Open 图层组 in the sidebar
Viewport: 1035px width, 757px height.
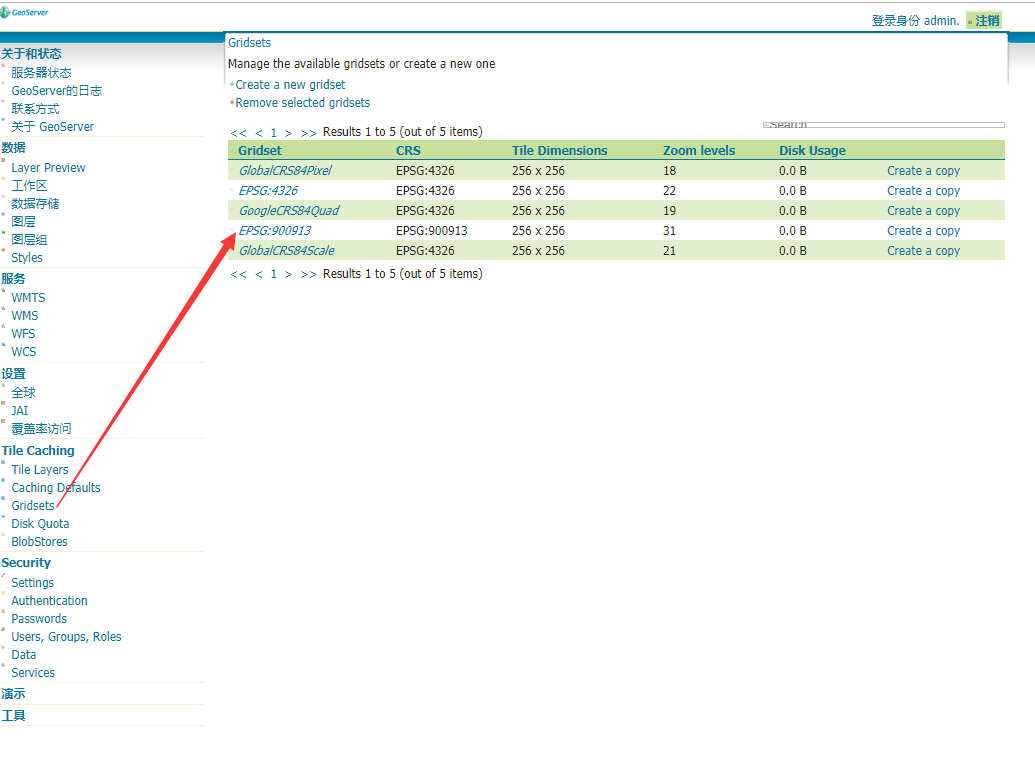point(29,240)
